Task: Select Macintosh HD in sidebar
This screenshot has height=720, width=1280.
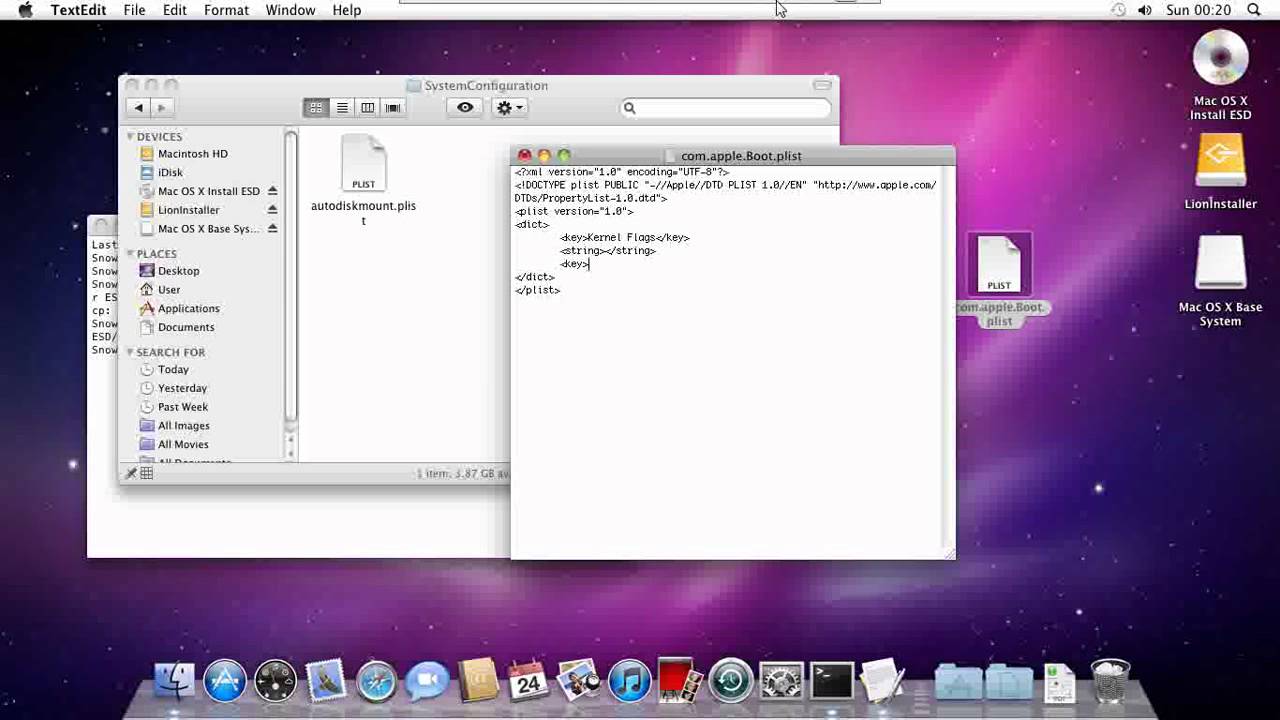Action: (193, 154)
